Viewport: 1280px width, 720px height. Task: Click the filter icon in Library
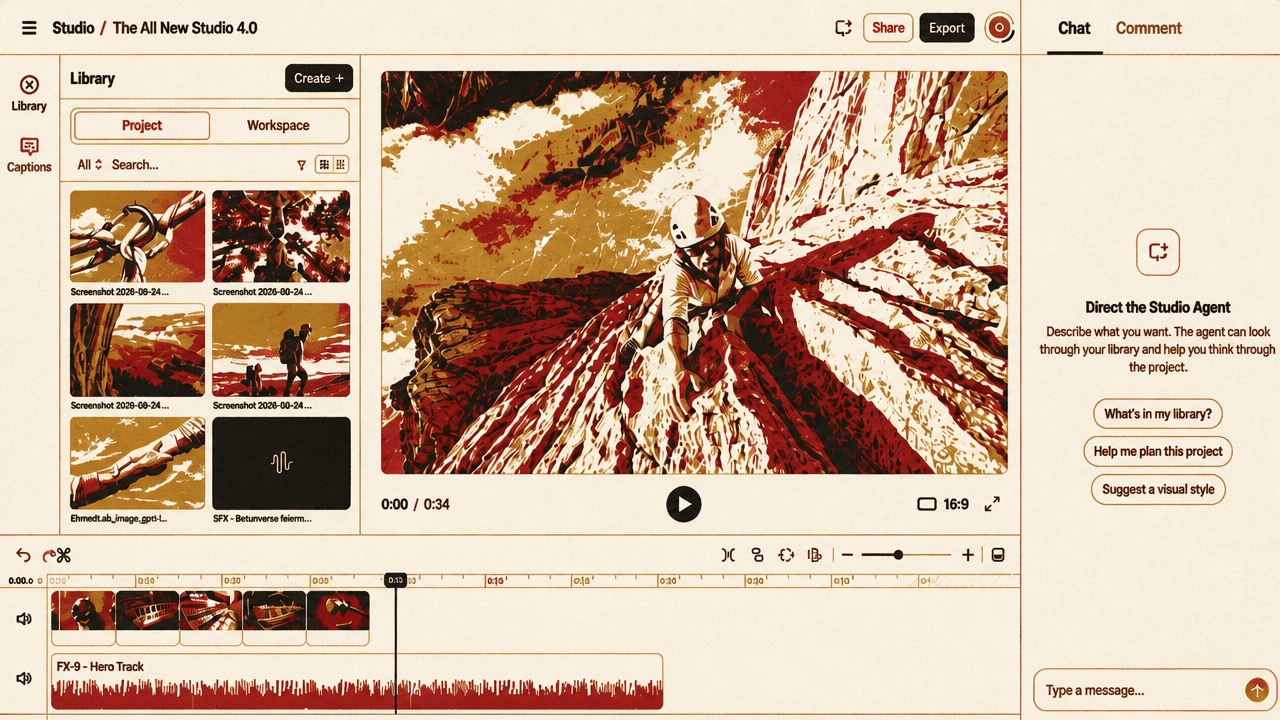tap(302, 165)
